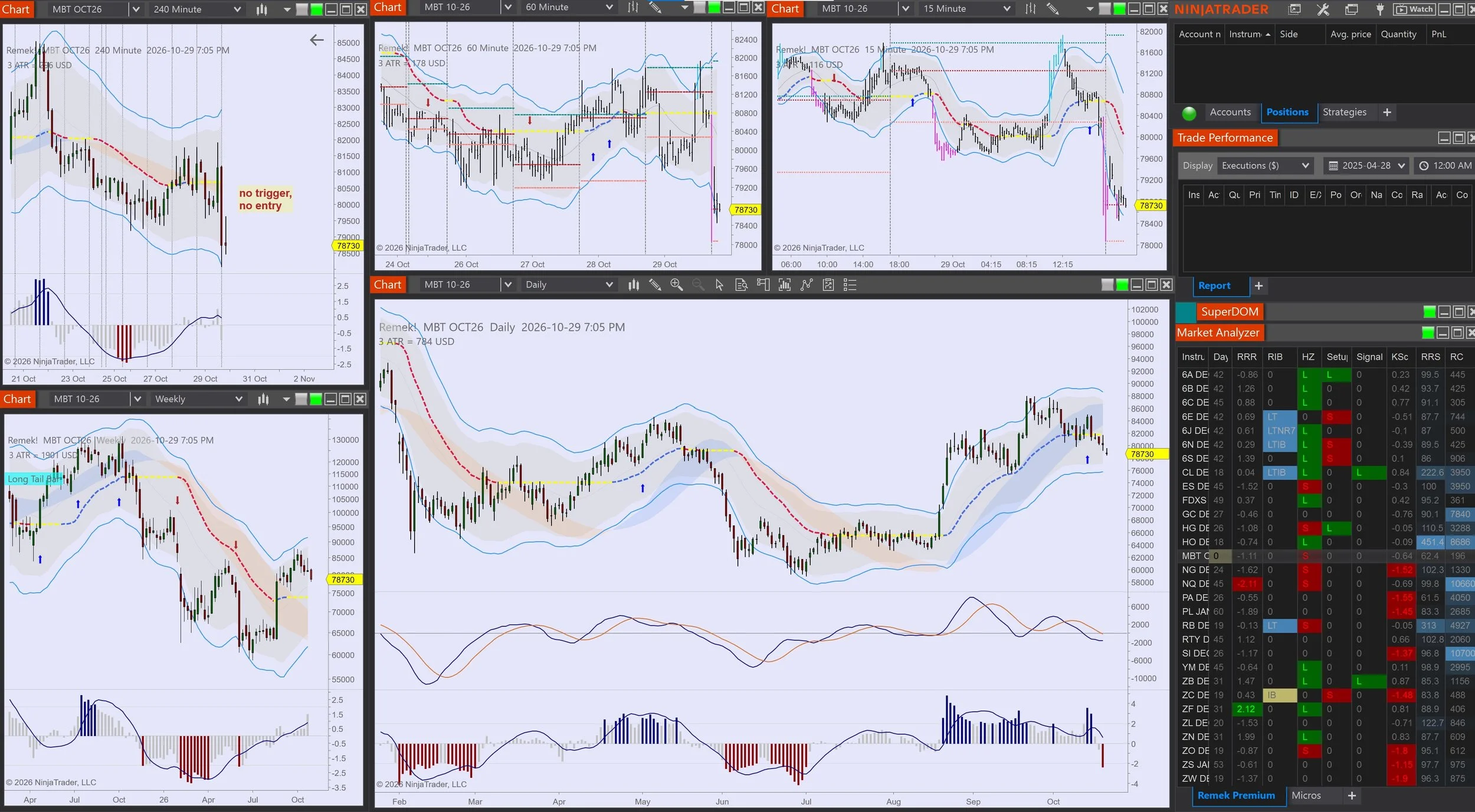Open NinjaTrader Workspaces overlapping-windows icon
Screen dimensions: 1475x812
pyautogui.click(x=1351, y=9)
